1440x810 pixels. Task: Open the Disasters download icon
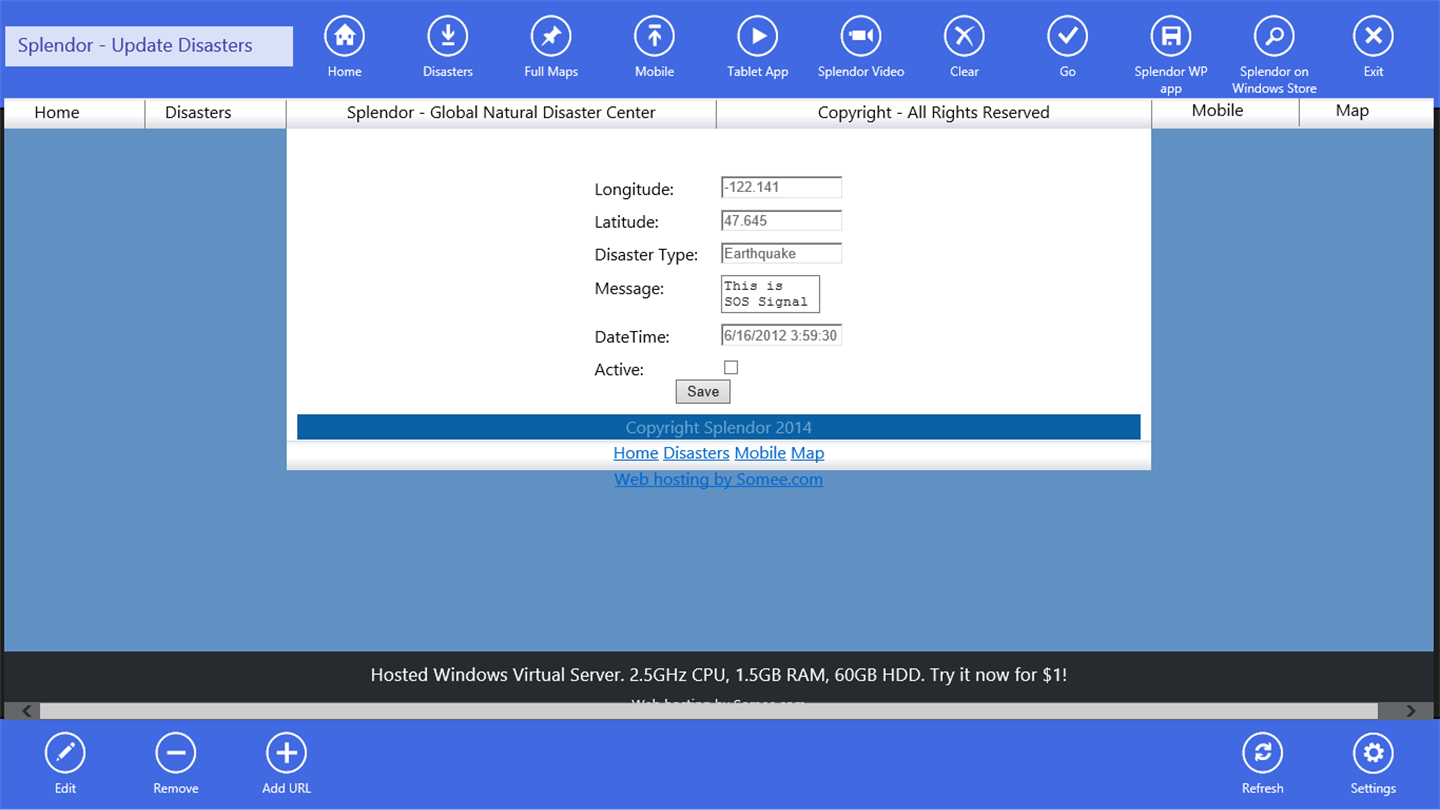tap(447, 37)
